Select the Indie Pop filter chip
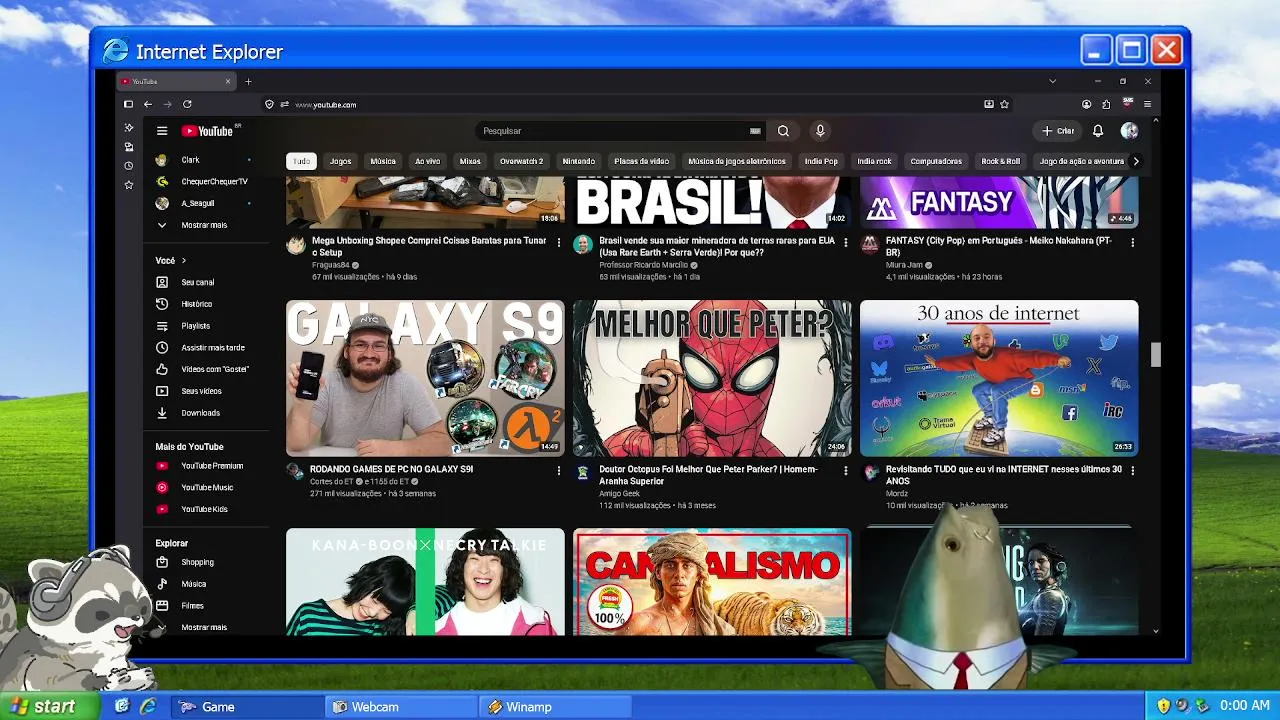1280x720 pixels. tap(821, 161)
